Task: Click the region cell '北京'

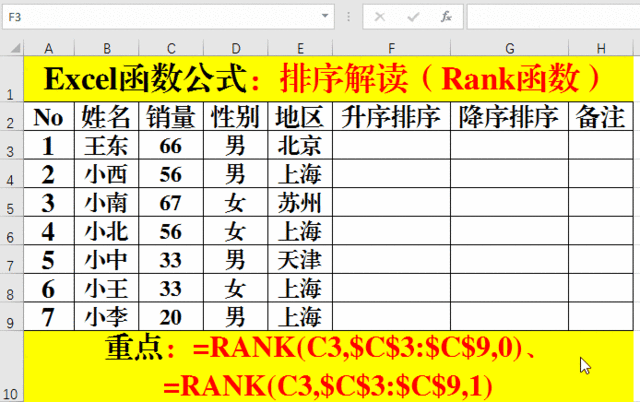Action: pyautogui.click(x=300, y=145)
